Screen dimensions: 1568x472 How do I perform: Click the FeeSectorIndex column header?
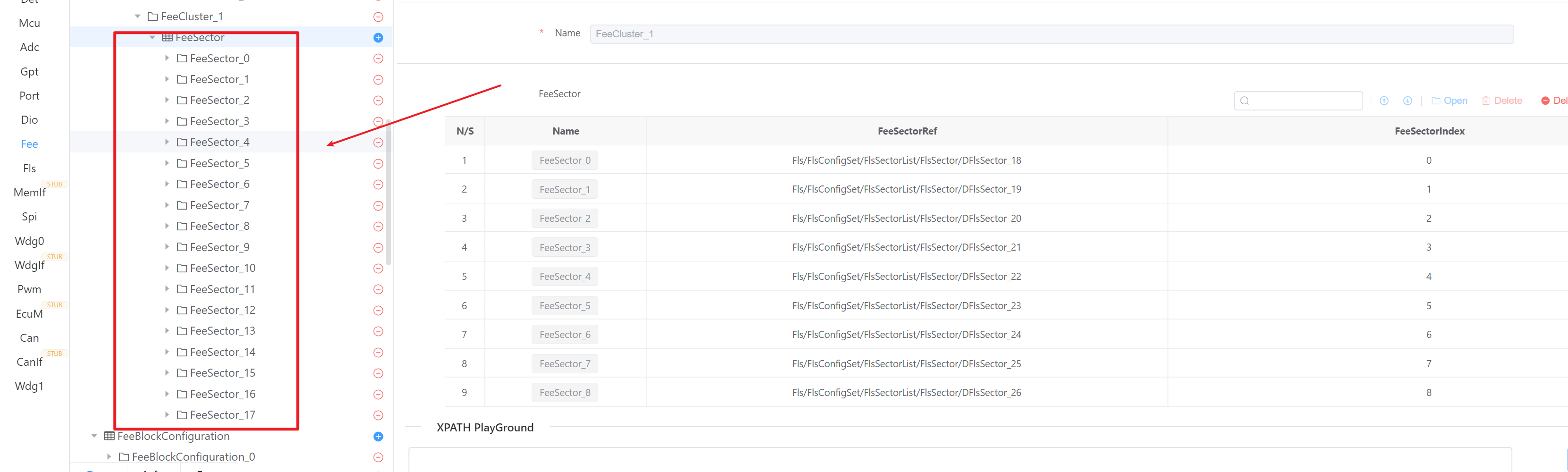tap(1429, 131)
